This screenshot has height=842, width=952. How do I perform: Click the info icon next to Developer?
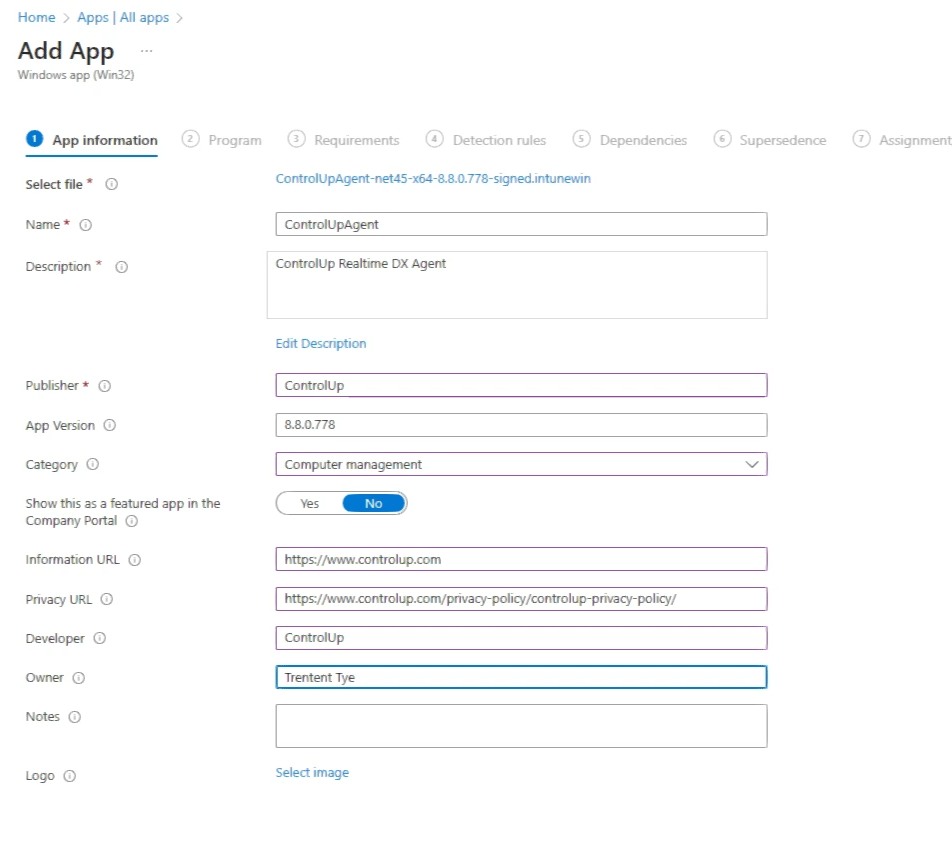coord(100,639)
